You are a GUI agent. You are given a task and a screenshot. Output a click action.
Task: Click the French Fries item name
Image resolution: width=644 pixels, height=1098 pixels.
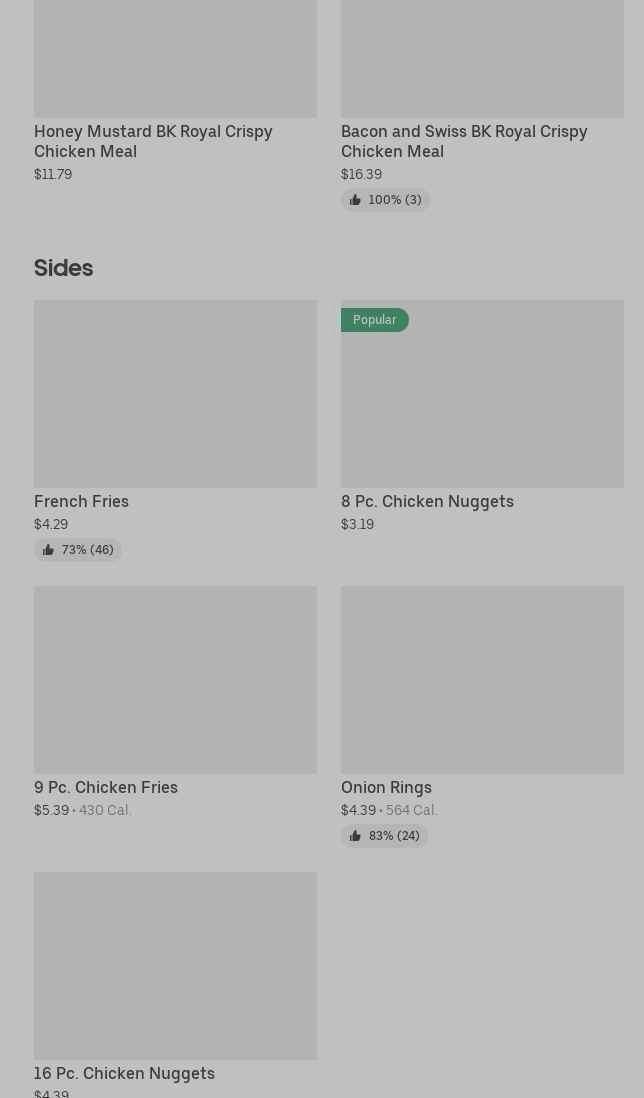coord(81,501)
